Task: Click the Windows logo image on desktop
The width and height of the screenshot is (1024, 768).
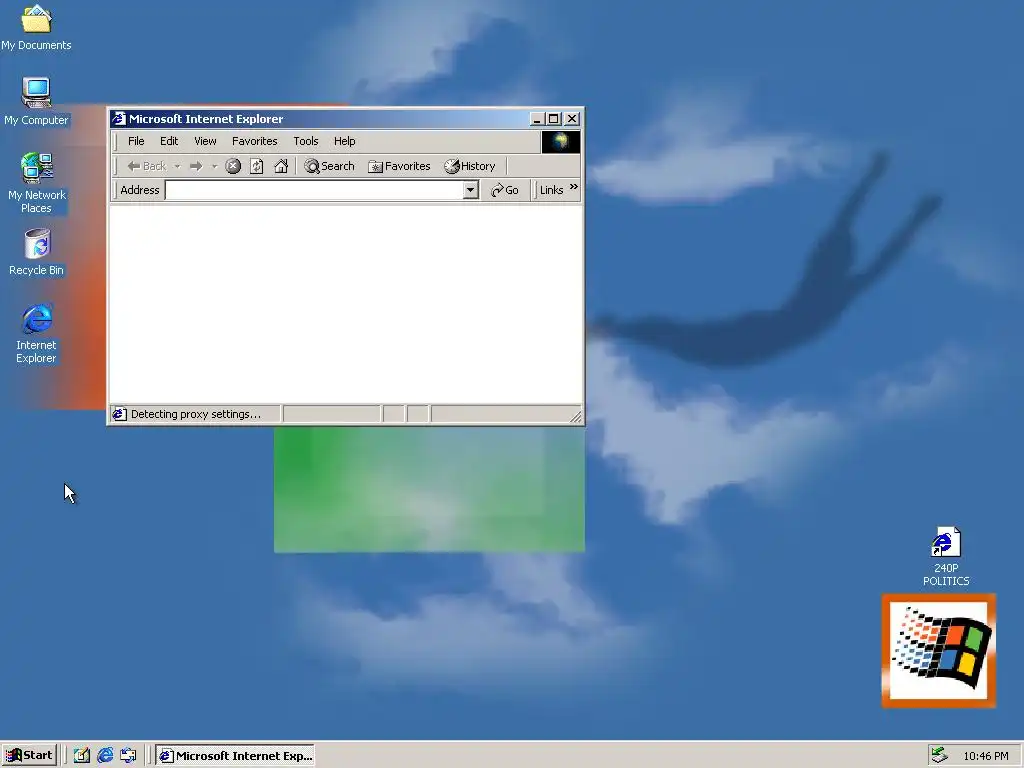Action: (938, 650)
